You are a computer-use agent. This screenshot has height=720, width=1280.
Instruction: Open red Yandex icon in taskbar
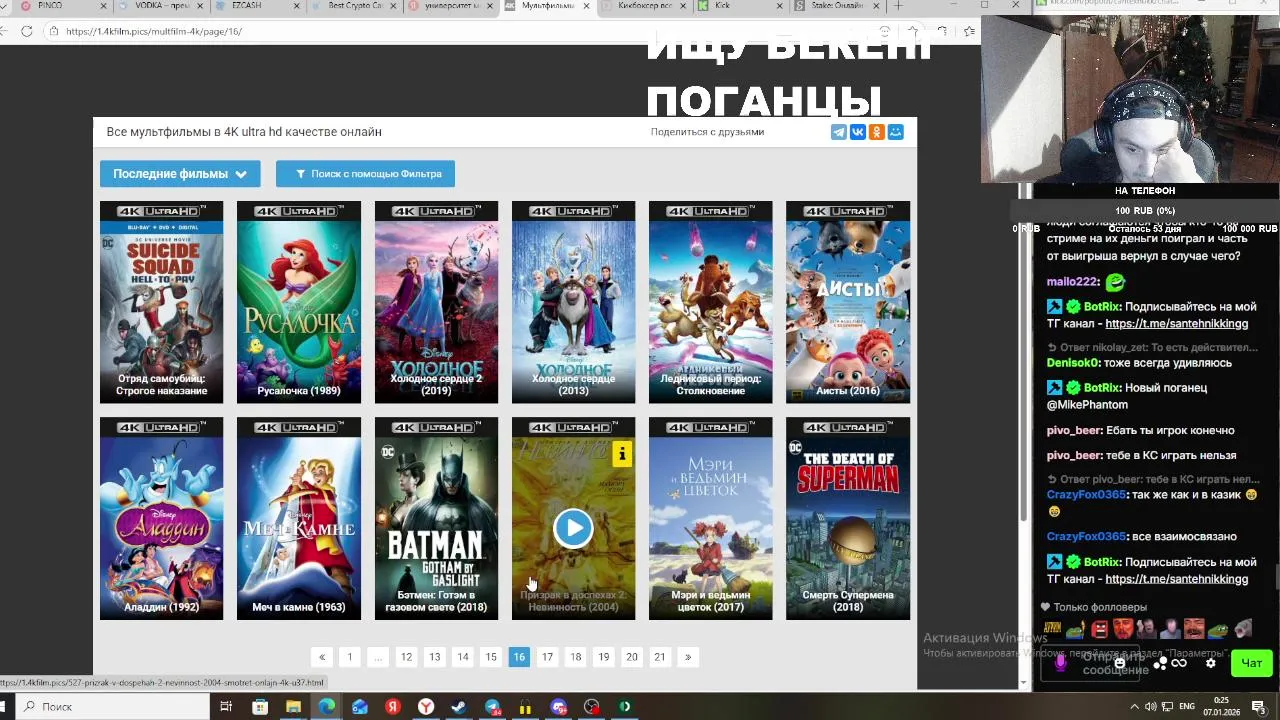(393, 707)
